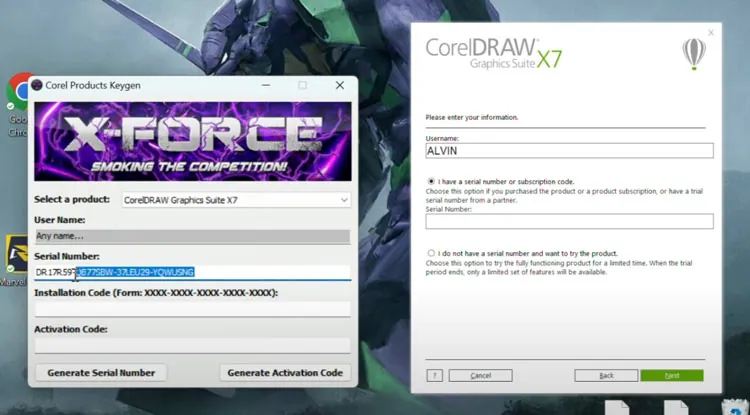Close the Corel Products Keygen window

coord(340,85)
